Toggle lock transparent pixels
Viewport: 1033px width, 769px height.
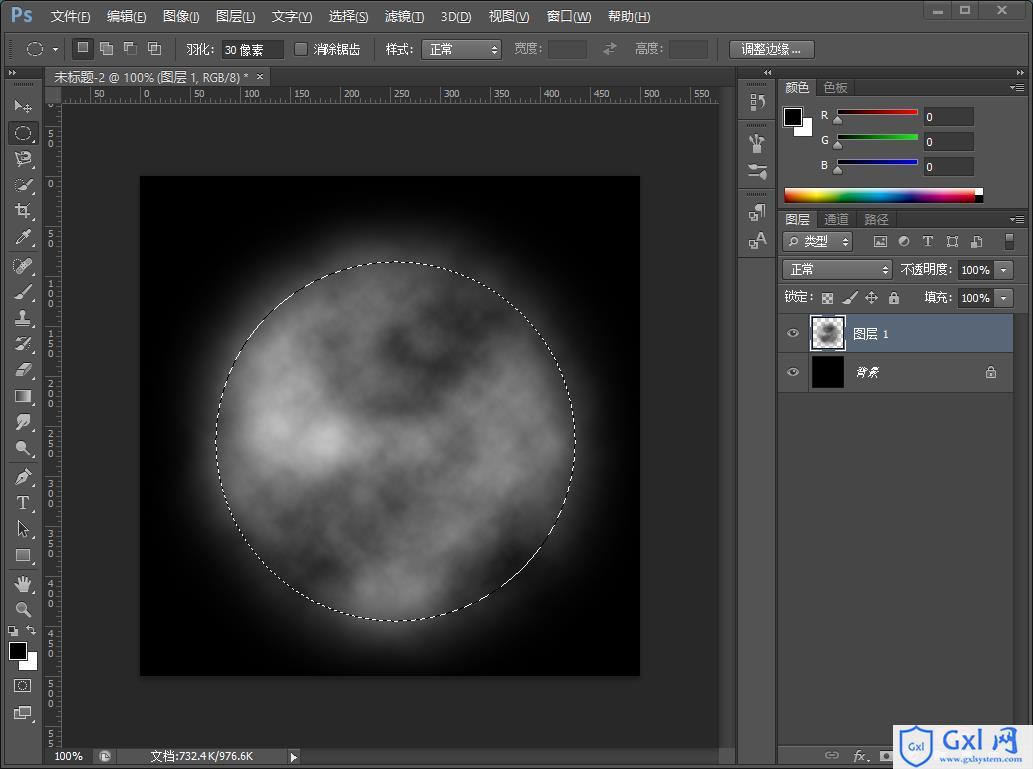tap(827, 298)
